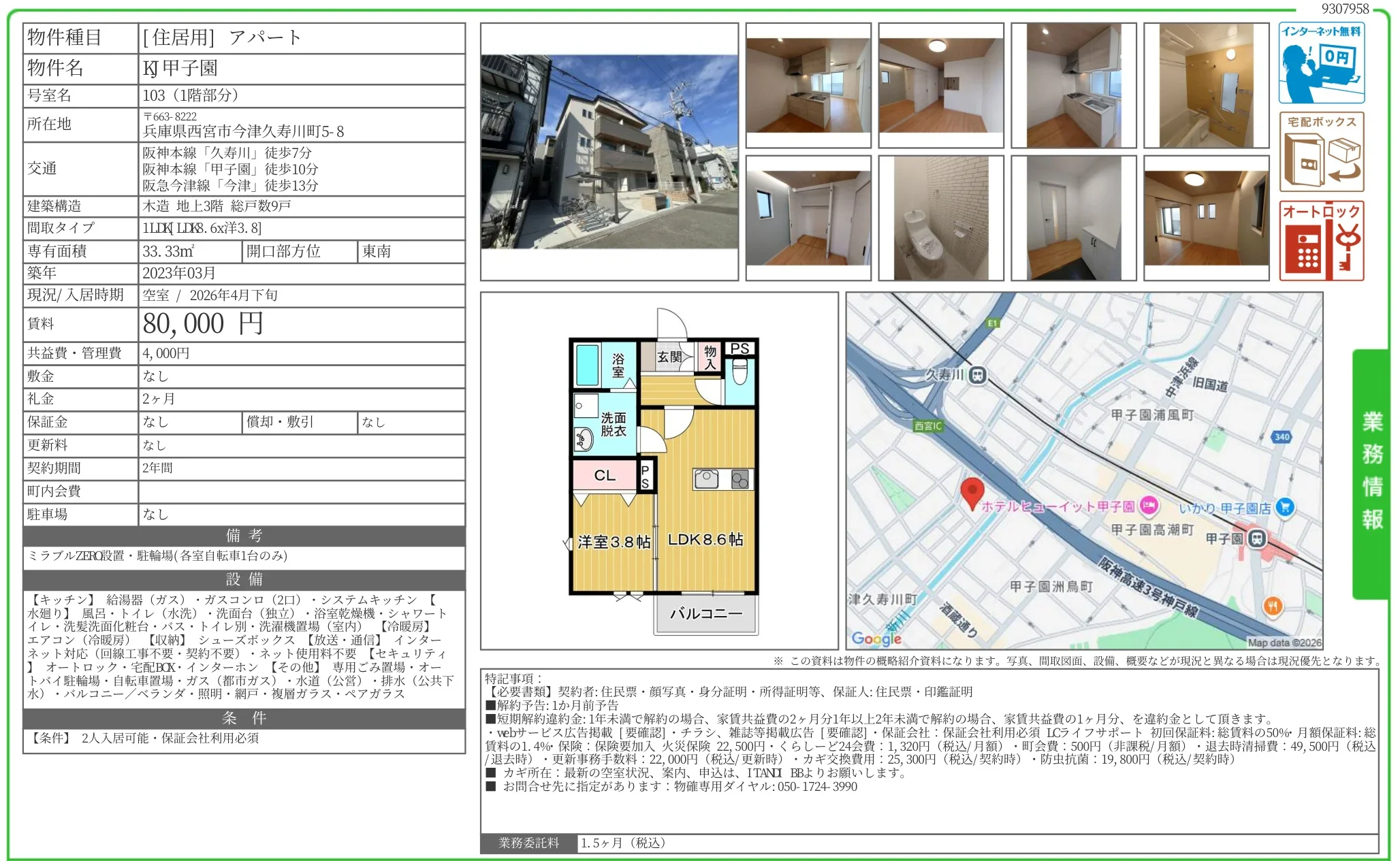
Task: Open the orange-walled bathroom photo thumbnail
Action: coord(1206,85)
